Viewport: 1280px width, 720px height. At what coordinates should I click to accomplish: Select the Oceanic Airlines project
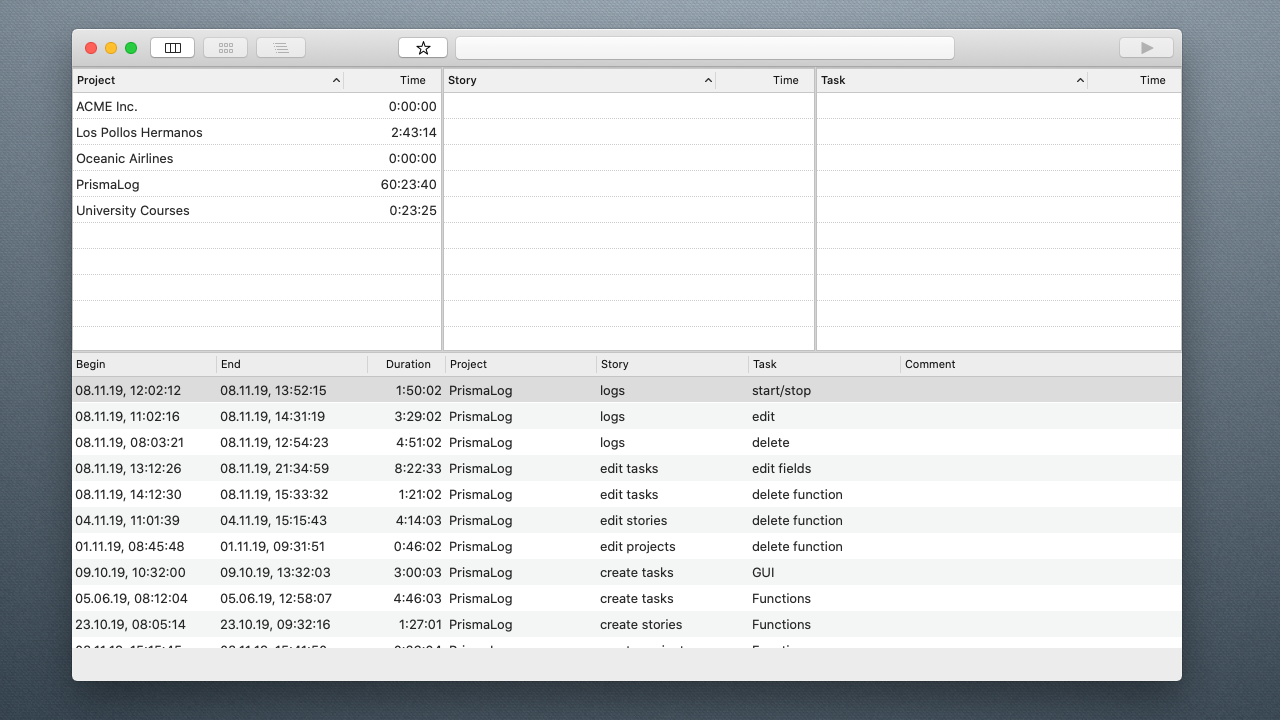point(257,158)
